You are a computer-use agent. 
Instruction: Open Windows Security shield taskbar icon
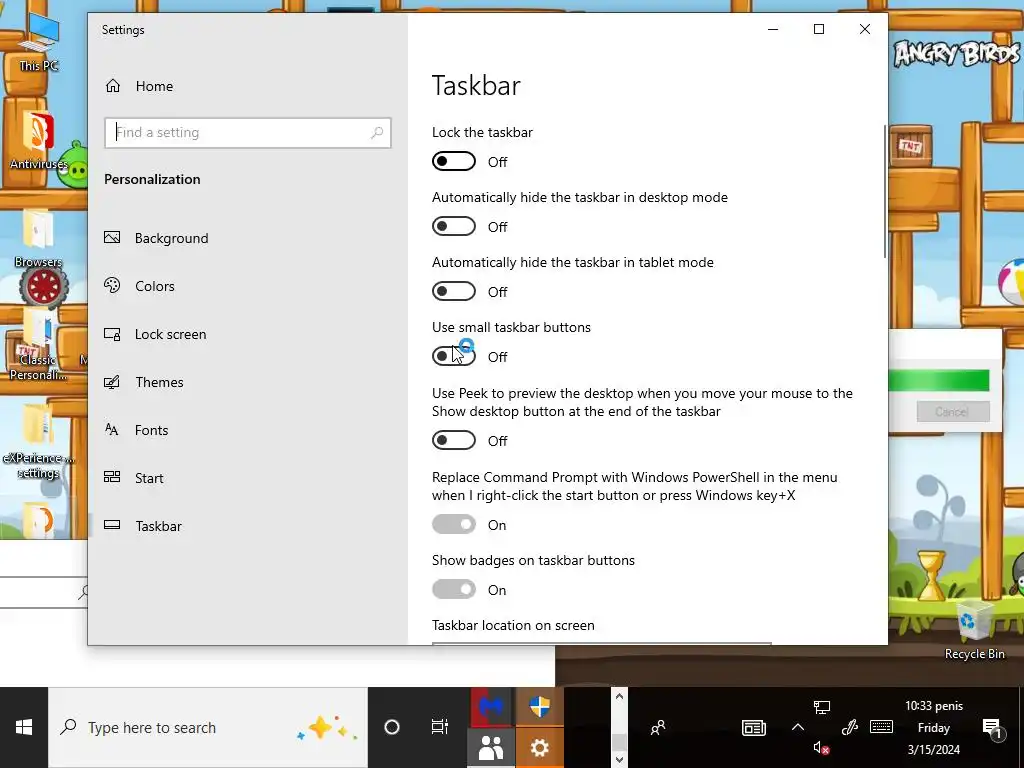539,706
